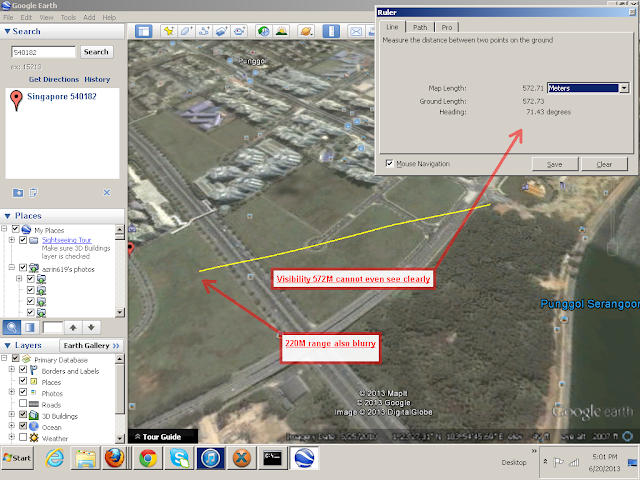Screen dimensions: 640x480
Task: Expand the Borders and Labels layer node
Action: (12, 369)
